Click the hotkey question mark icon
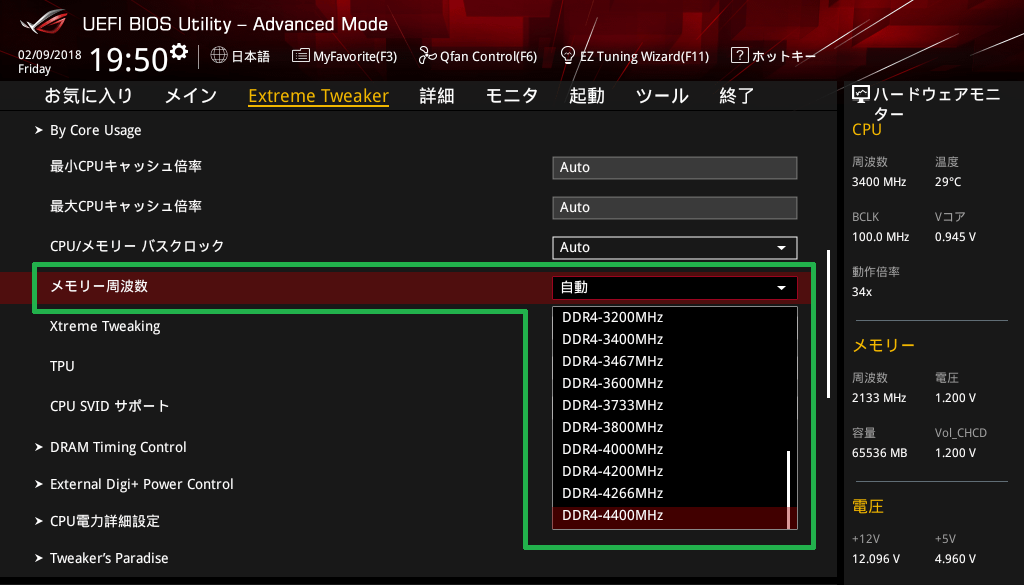Viewport: 1024px width, 585px height. pyautogui.click(x=739, y=55)
